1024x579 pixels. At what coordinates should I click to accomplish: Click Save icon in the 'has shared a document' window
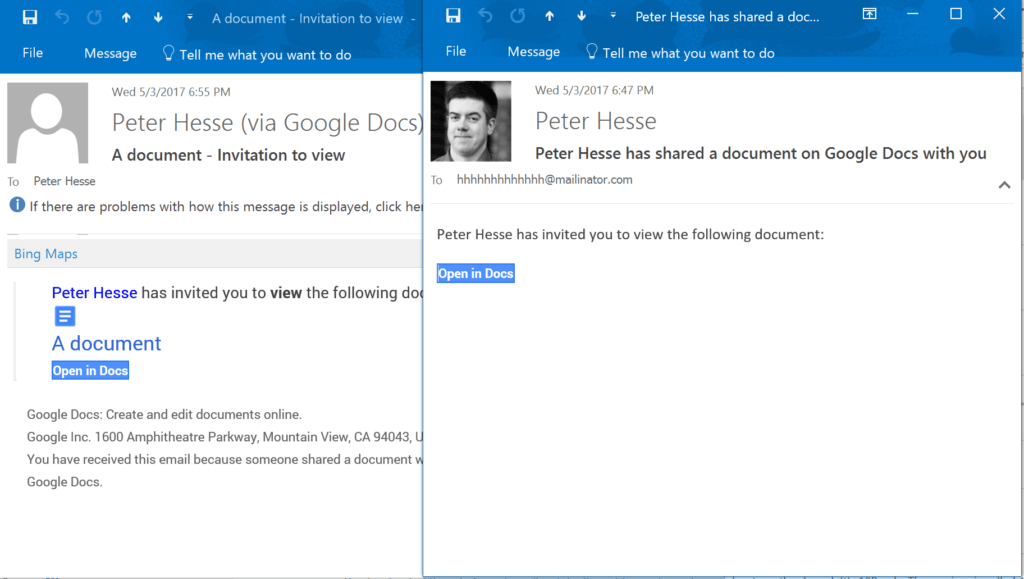point(453,15)
